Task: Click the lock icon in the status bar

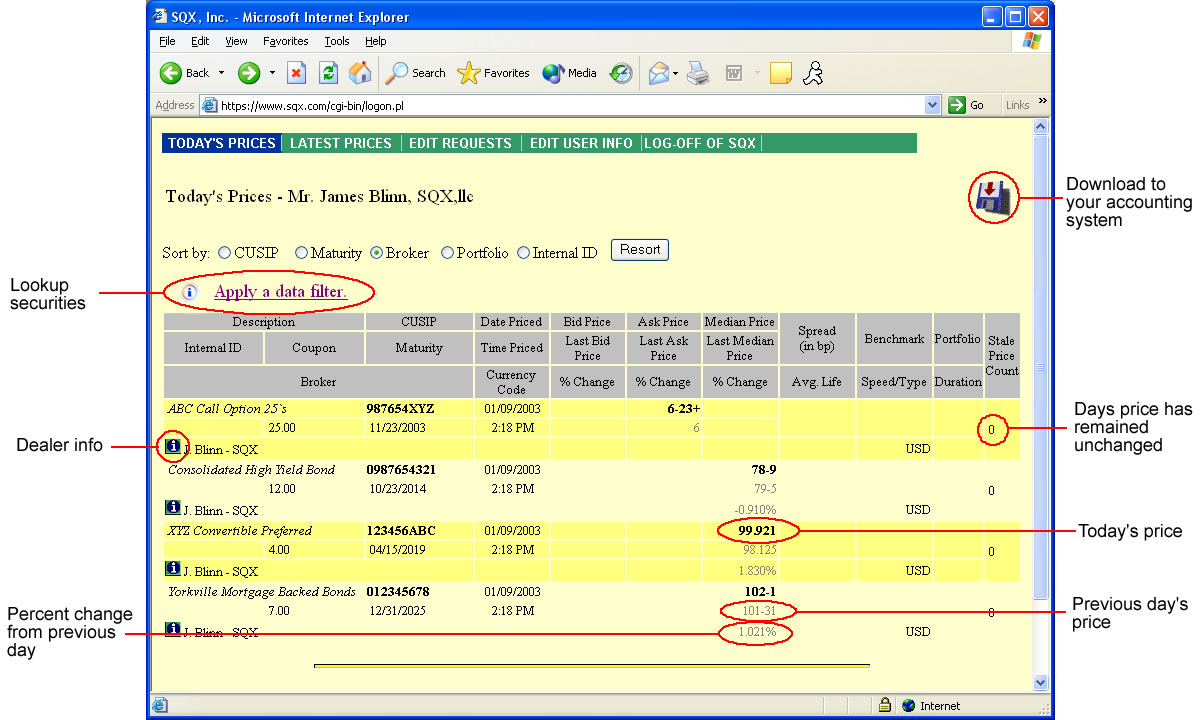Action: coord(885,705)
